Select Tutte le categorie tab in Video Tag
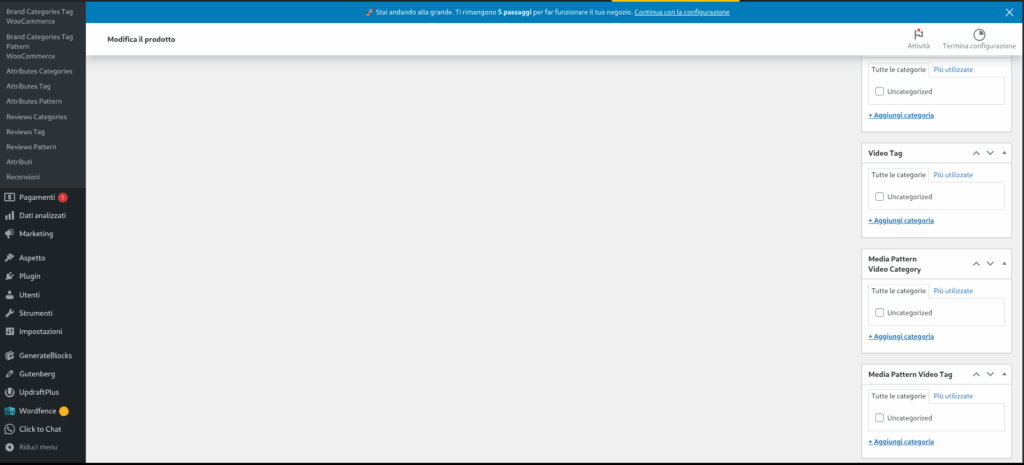1024x465 pixels. click(x=899, y=175)
